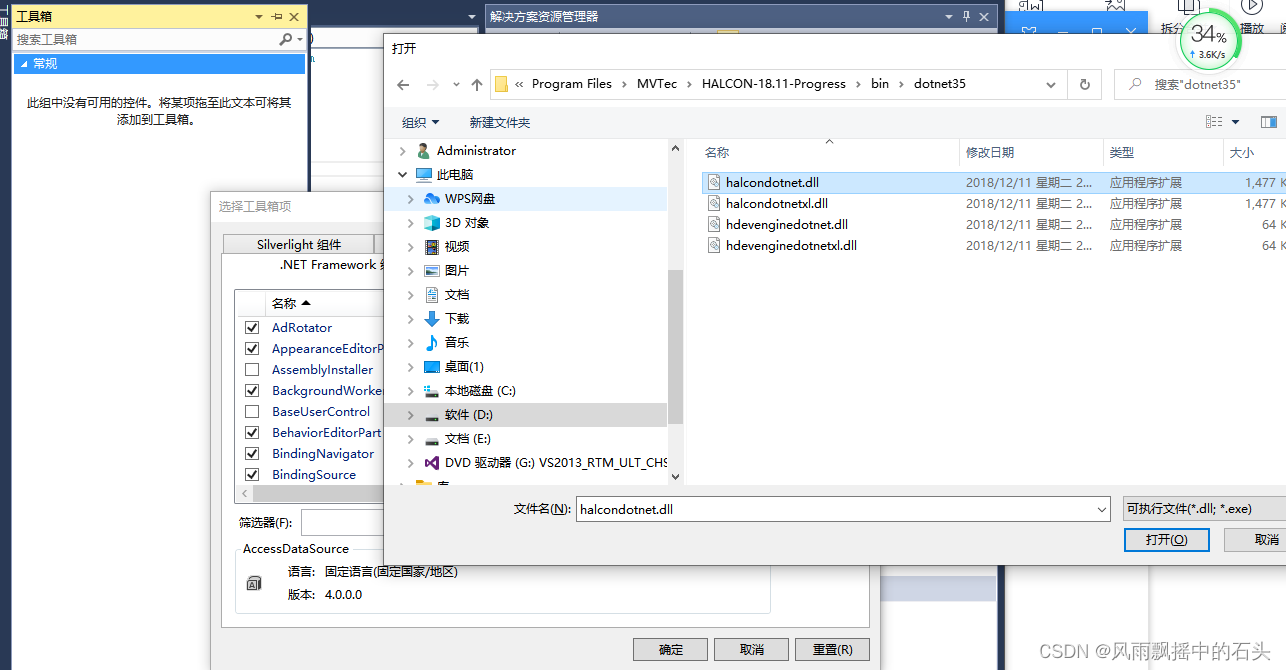Viewport: 1286px width, 670px height.
Task: Open 音乐 folder icon
Action: click(x=432, y=343)
